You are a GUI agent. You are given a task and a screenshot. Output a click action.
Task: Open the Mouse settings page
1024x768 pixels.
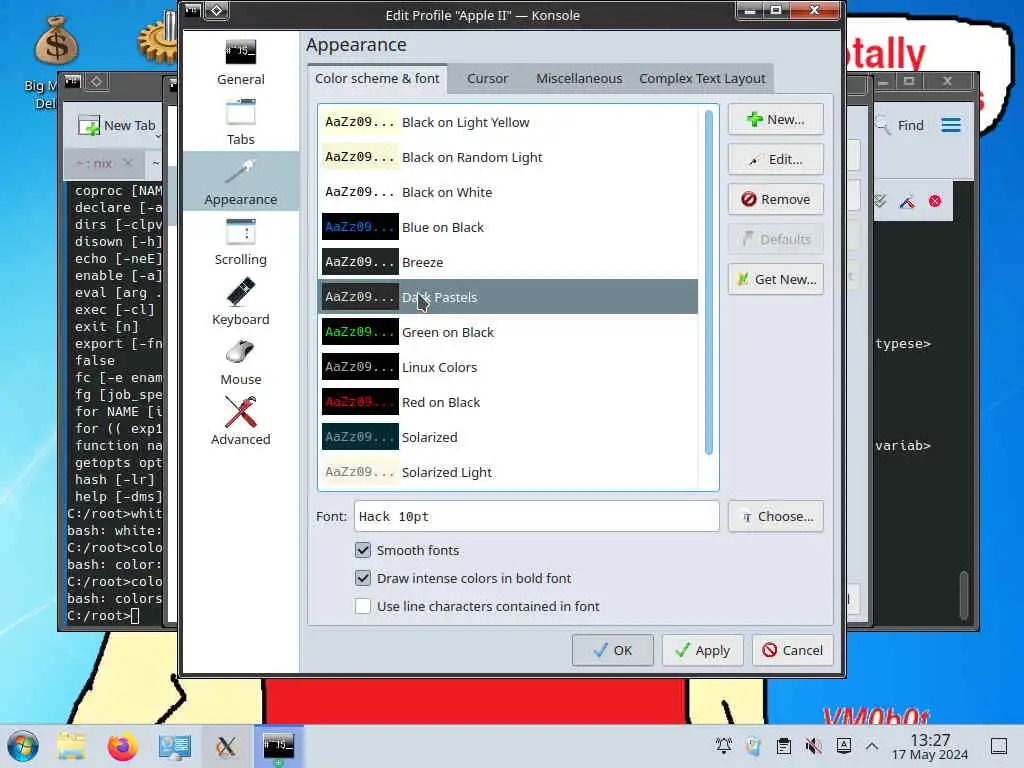[x=240, y=362]
